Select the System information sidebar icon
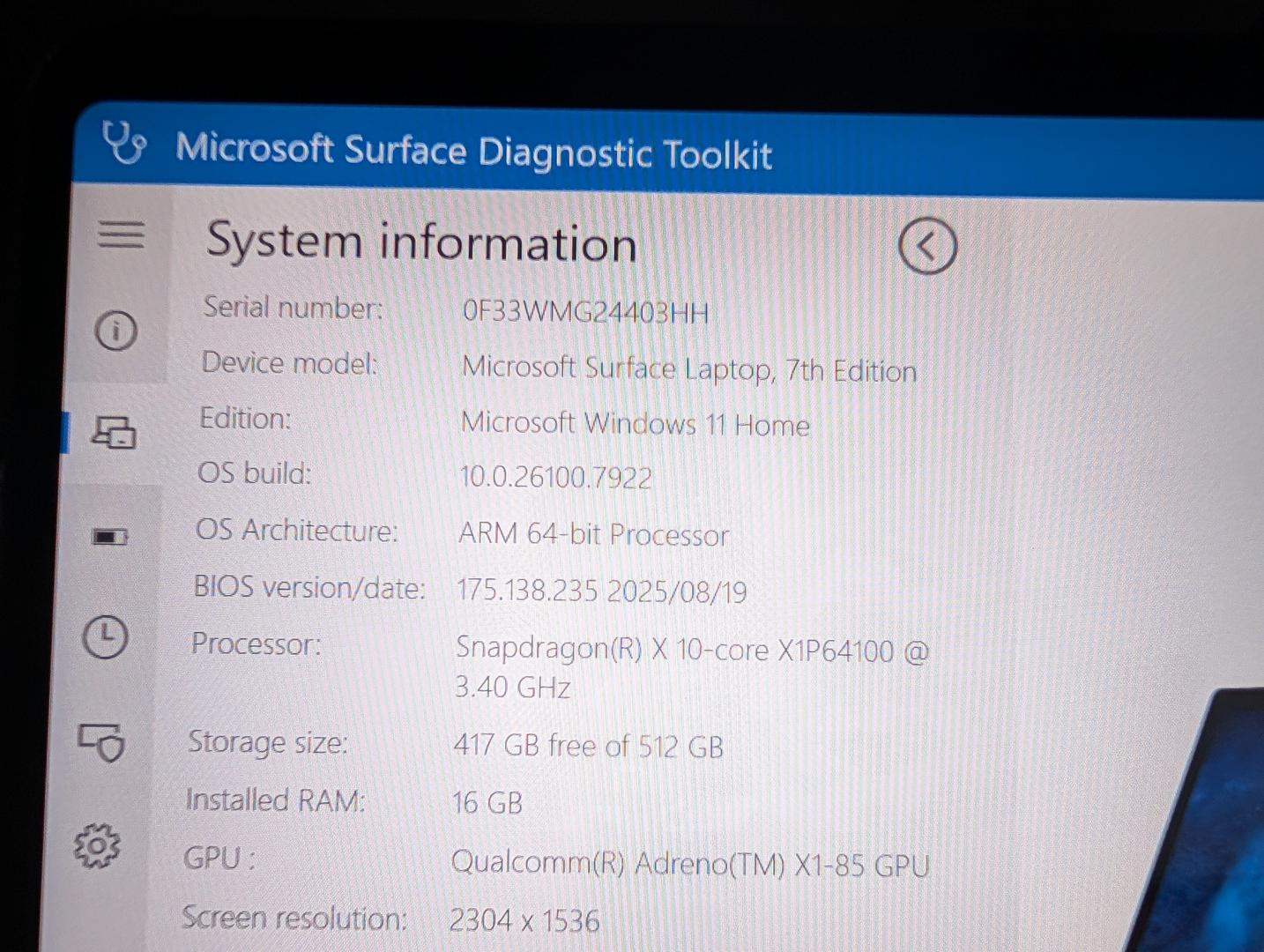The width and height of the screenshot is (1264, 952). pos(114,432)
